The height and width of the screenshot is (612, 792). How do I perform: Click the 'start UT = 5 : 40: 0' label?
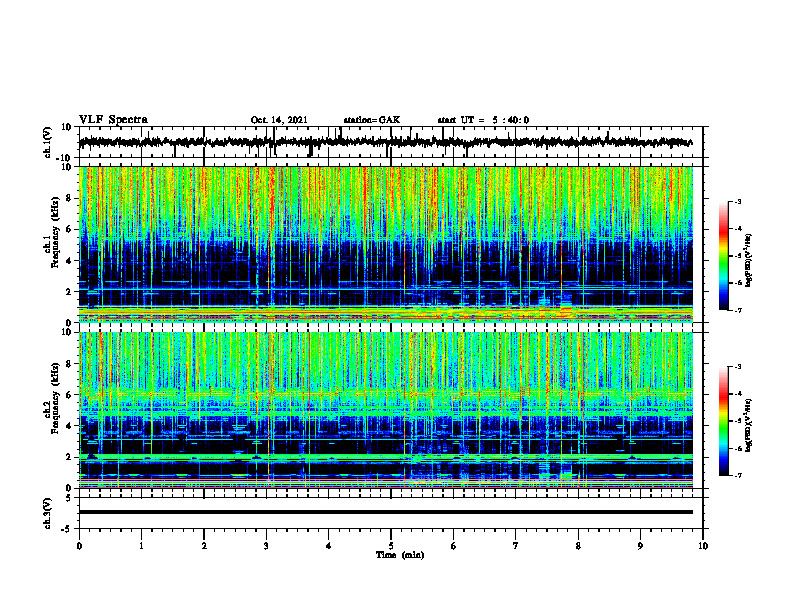483,120
